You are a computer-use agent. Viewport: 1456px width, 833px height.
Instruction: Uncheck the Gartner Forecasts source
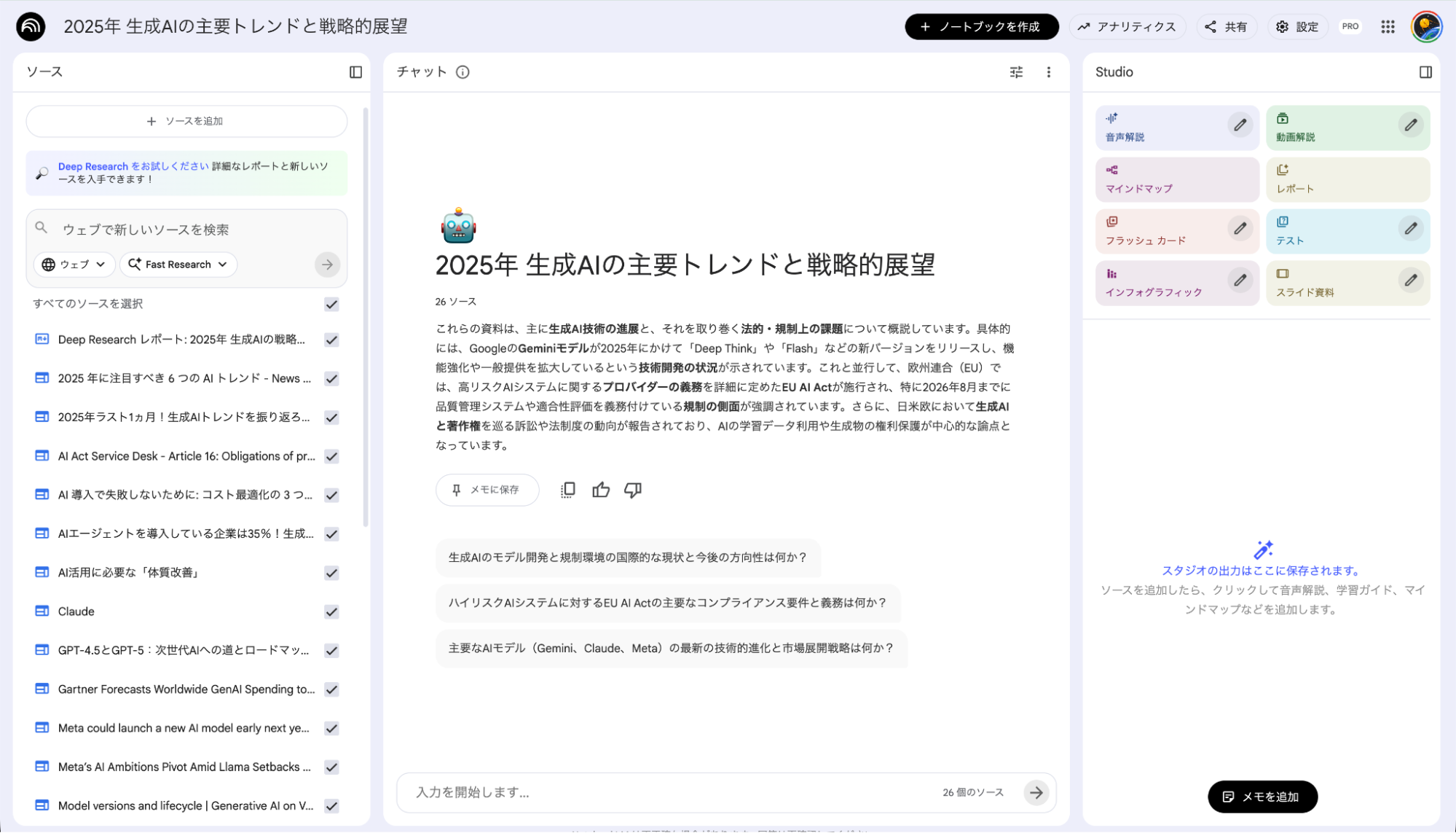click(x=331, y=689)
